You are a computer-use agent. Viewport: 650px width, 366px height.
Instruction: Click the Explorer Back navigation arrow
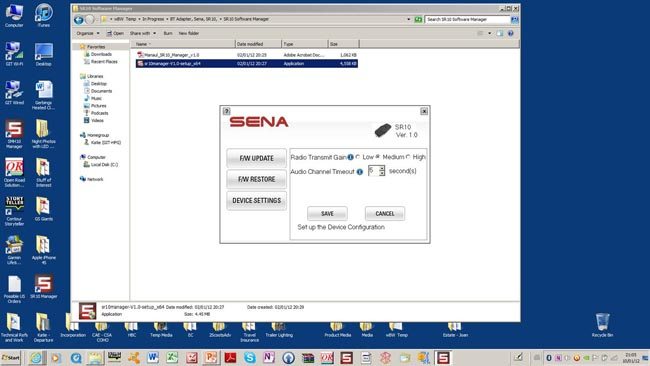coord(79,19)
